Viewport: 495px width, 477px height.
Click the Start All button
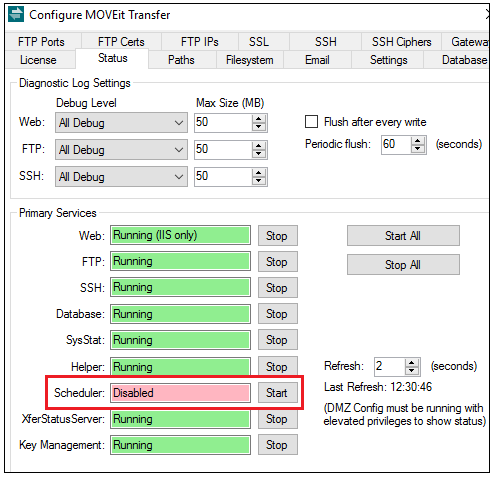[x=403, y=236]
